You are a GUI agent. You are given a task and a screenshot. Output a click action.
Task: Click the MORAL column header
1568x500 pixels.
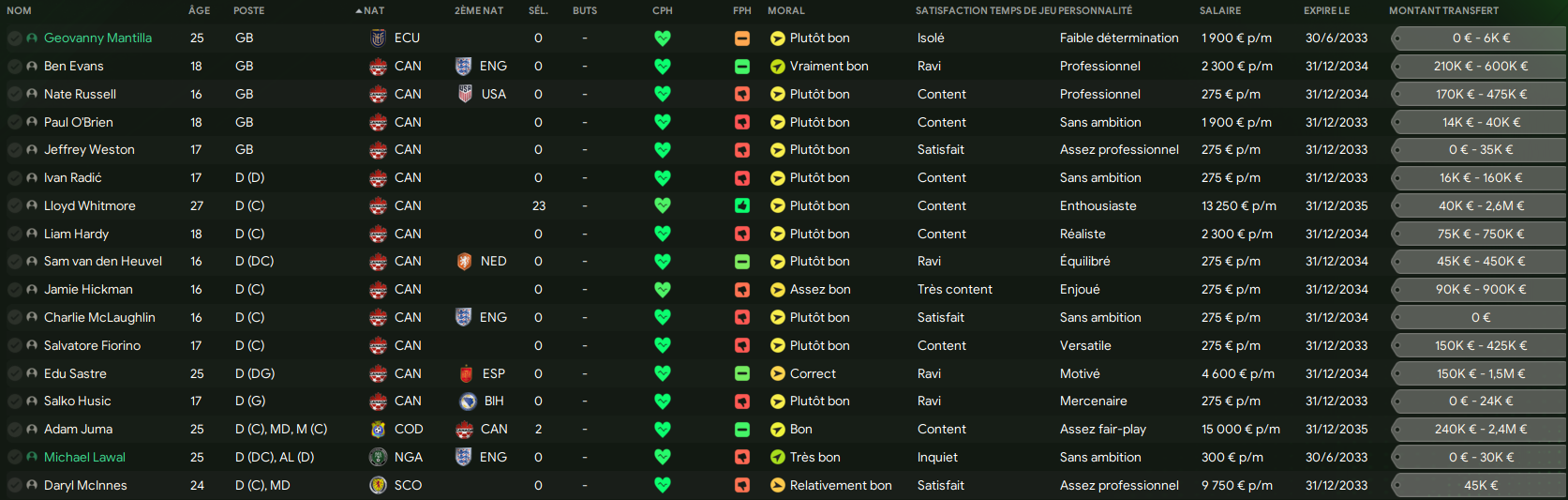click(785, 10)
